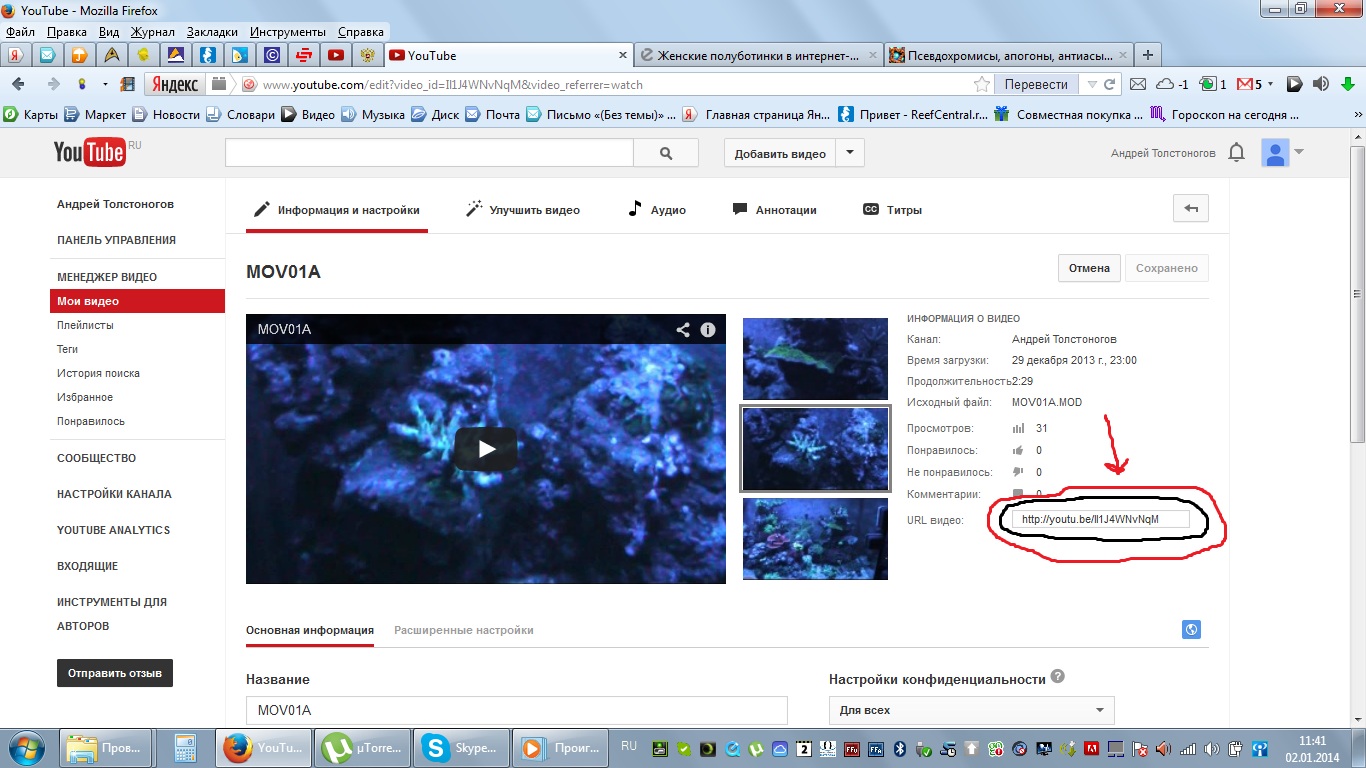The image size is (1366, 768).
Task: Click the search magnifier button
Action: (x=666, y=153)
